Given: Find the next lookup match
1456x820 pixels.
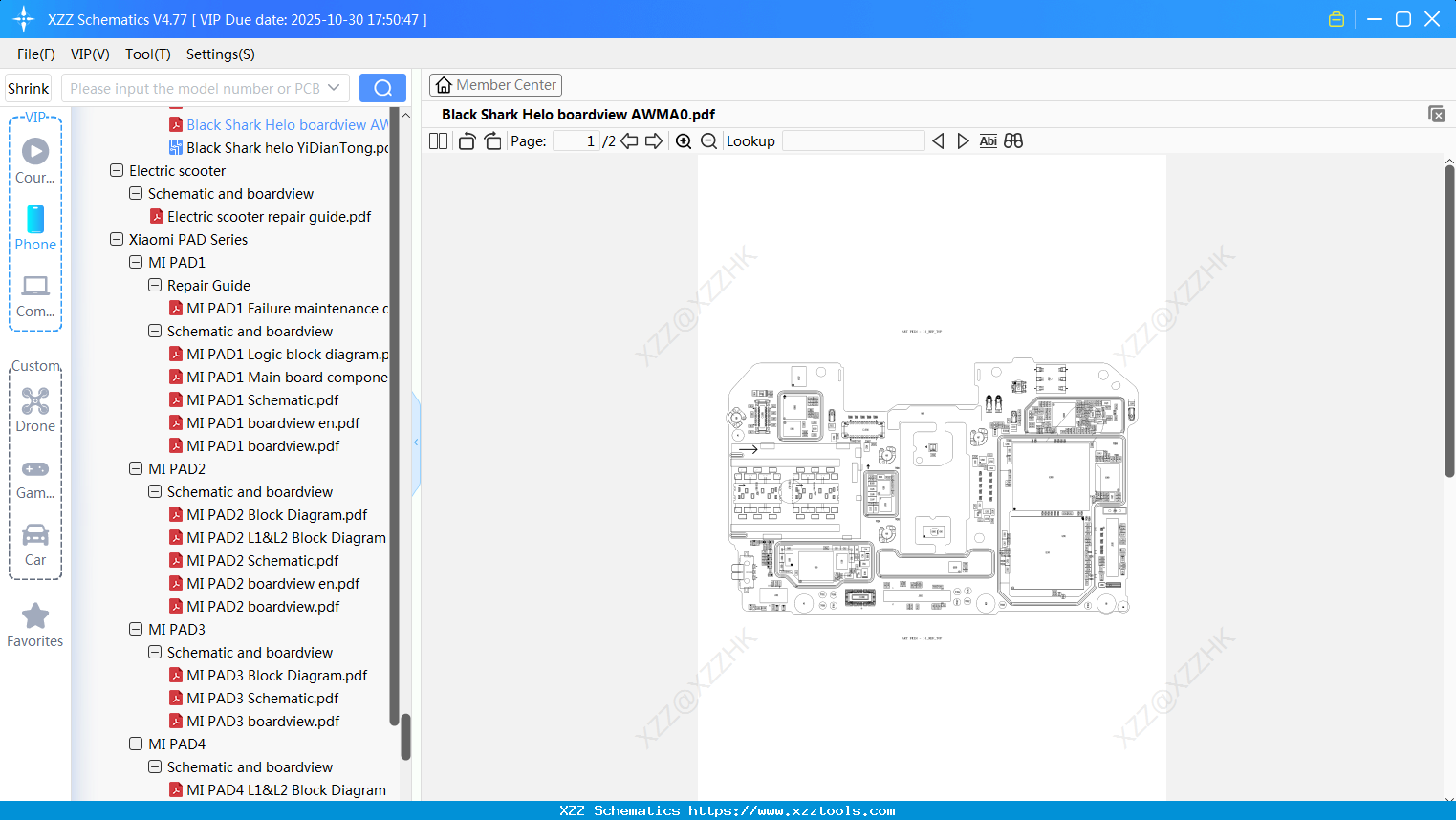Looking at the screenshot, I should tap(963, 141).
